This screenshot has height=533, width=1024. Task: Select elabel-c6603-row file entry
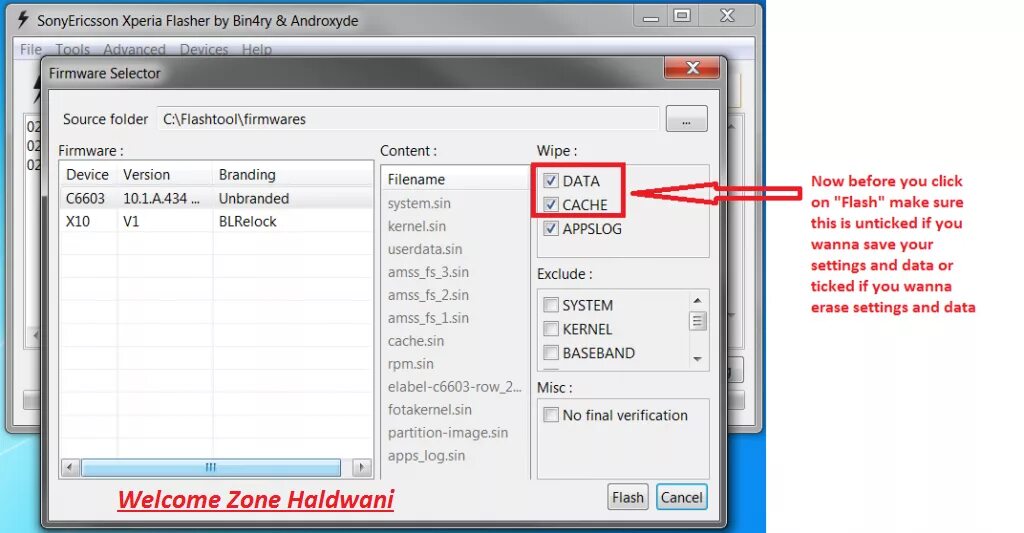point(455,387)
